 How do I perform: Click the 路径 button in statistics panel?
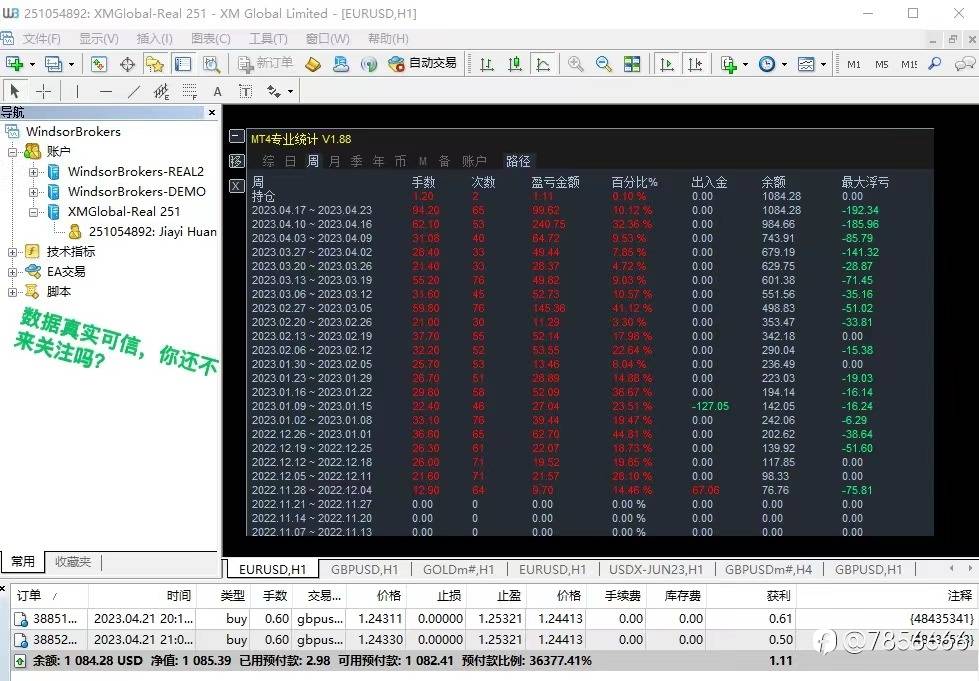[518, 161]
